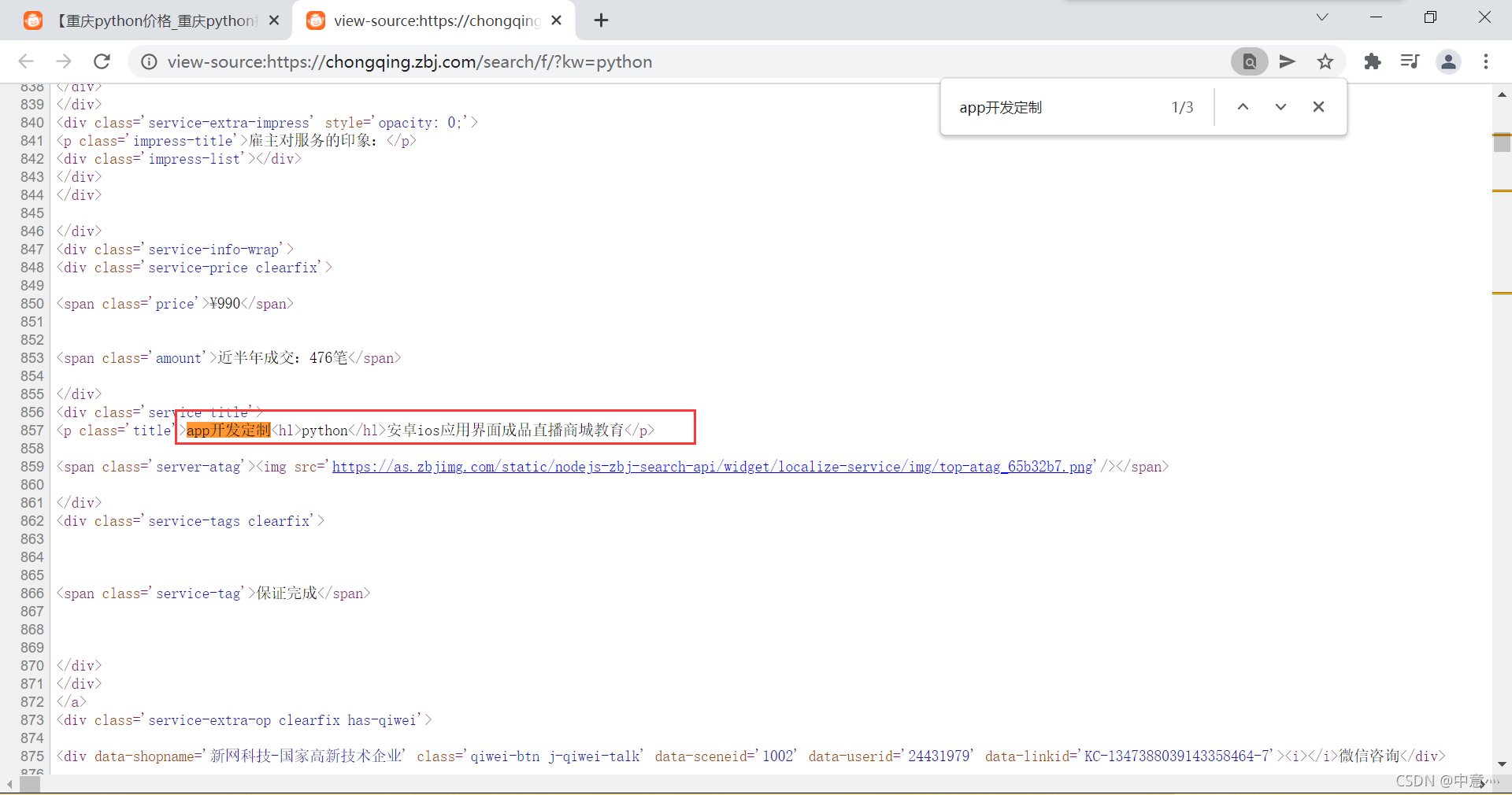
Task: Click the send/share arrow icon
Action: [1288, 61]
